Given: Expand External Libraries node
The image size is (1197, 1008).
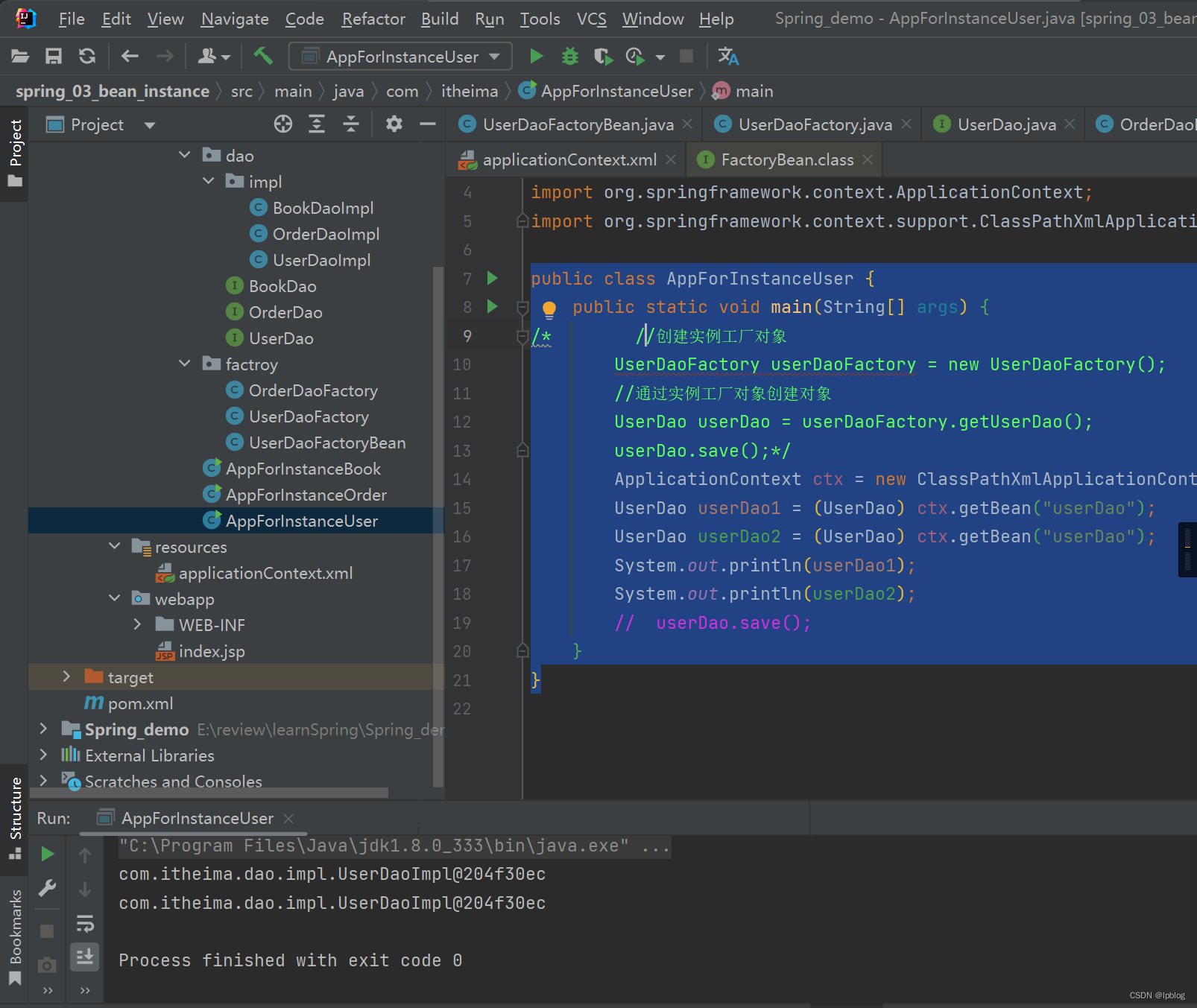Looking at the screenshot, I should [x=43, y=755].
